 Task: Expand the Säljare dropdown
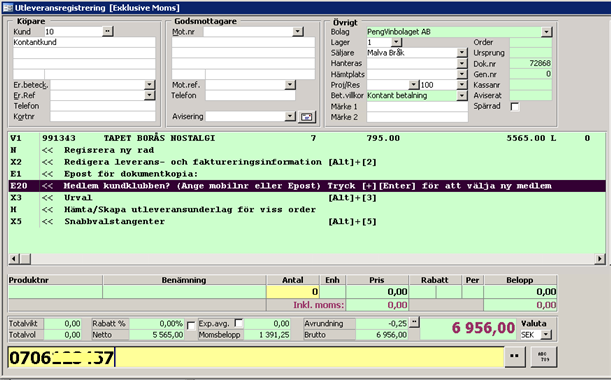pos(462,52)
